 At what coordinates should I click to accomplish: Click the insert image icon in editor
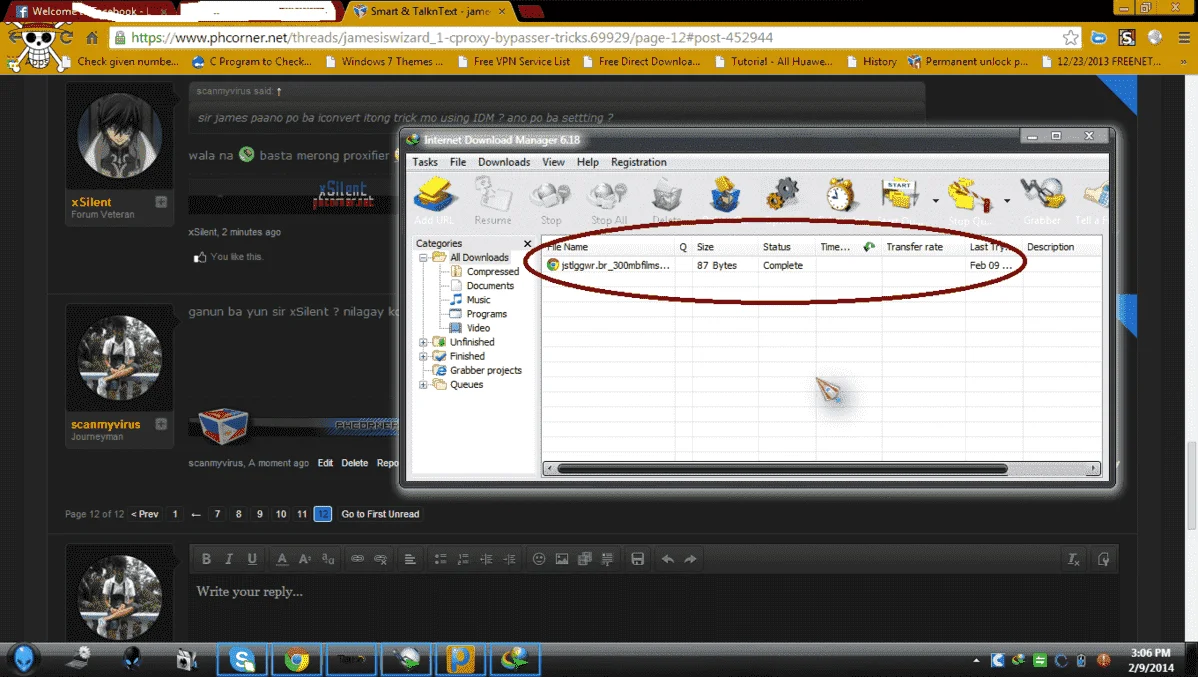562,559
